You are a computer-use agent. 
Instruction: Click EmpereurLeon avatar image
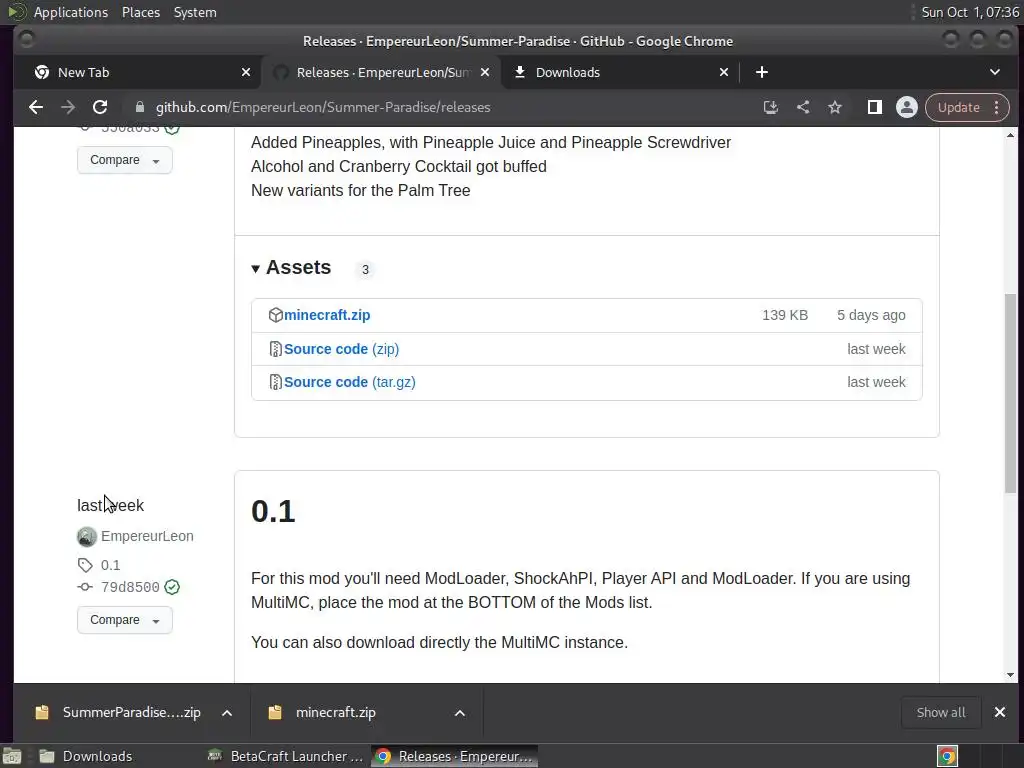click(x=86, y=536)
